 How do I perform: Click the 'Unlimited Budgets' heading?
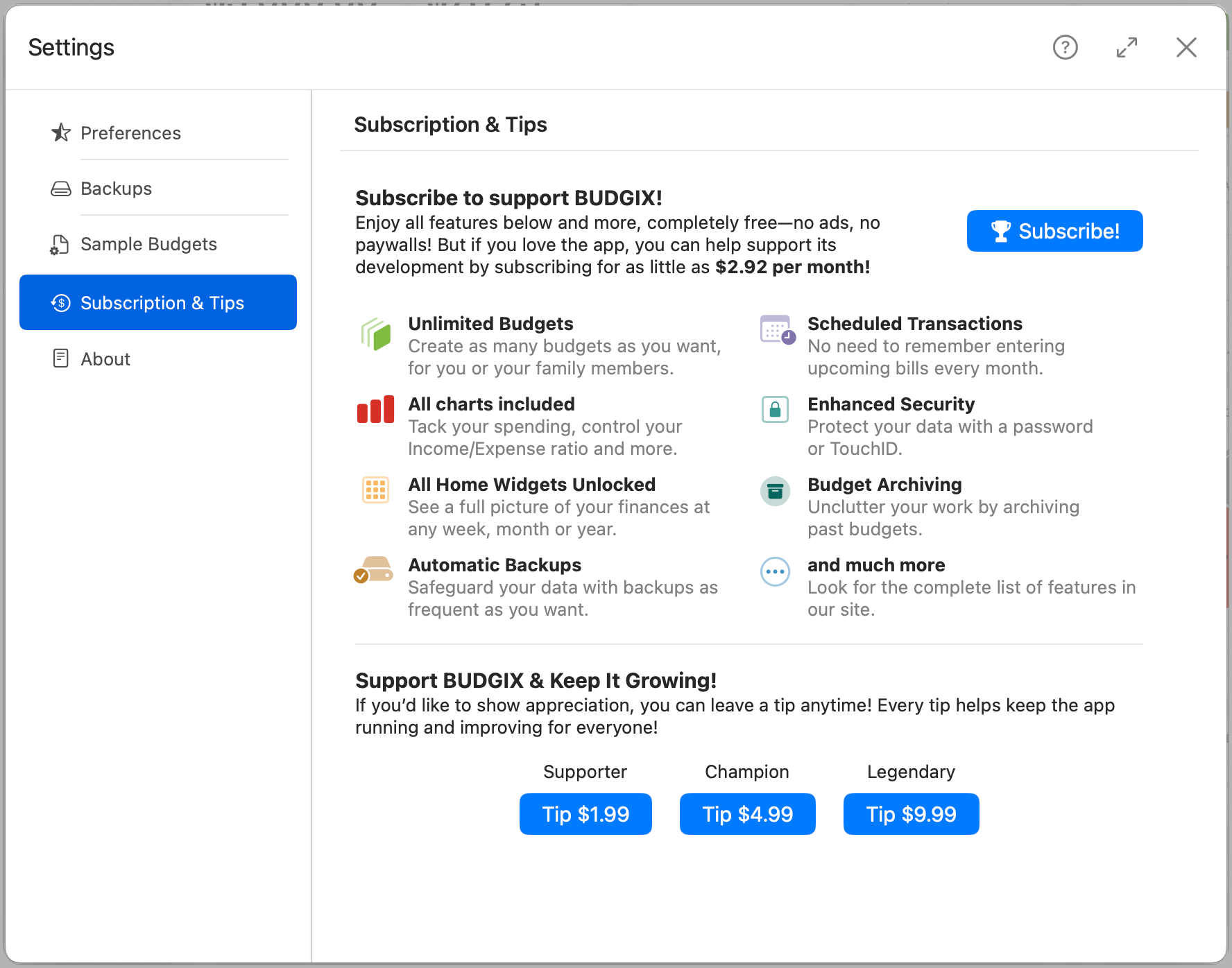pyautogui.click(x=490, y=324)
